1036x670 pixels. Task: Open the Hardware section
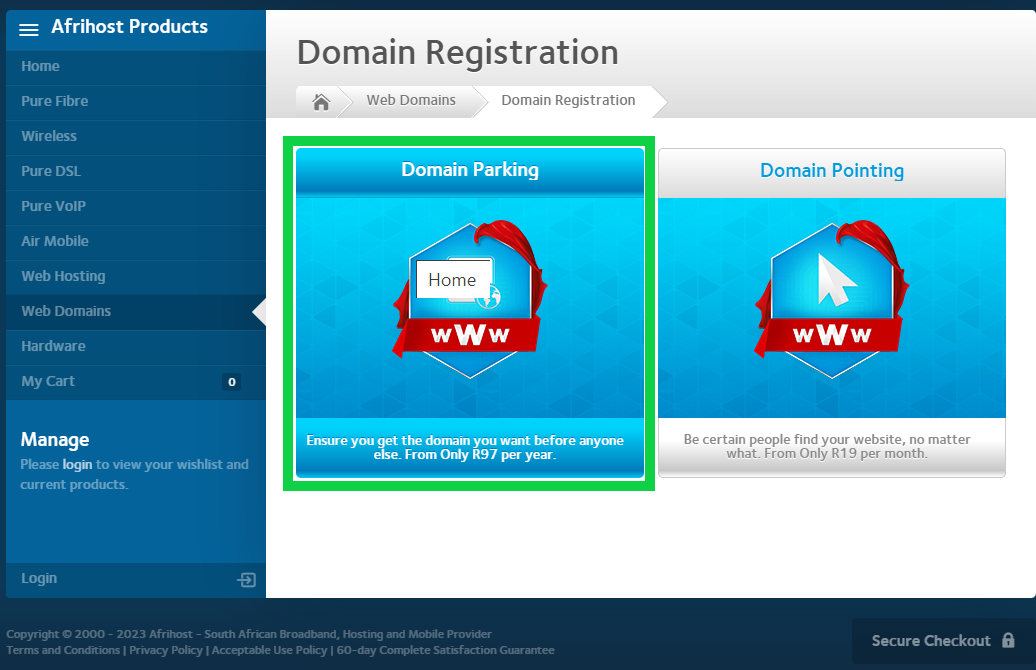click(54, 346)
